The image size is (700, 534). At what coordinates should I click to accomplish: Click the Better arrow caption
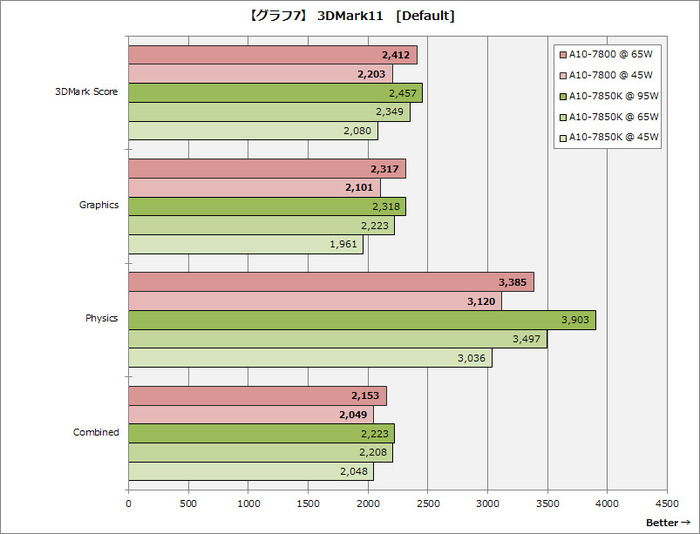[x=668, y=522]
